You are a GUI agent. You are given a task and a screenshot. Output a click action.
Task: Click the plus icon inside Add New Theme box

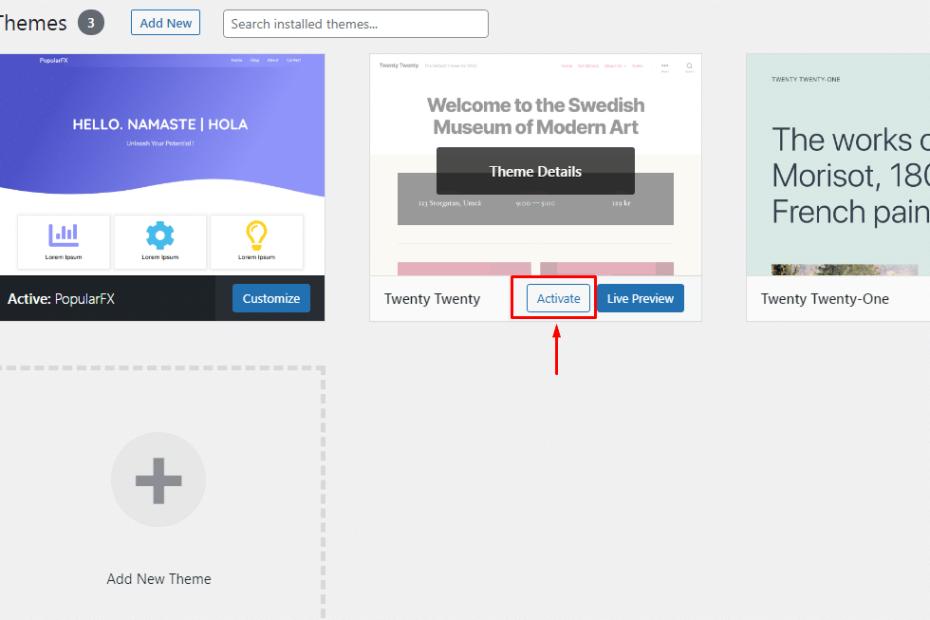(158, 479)
